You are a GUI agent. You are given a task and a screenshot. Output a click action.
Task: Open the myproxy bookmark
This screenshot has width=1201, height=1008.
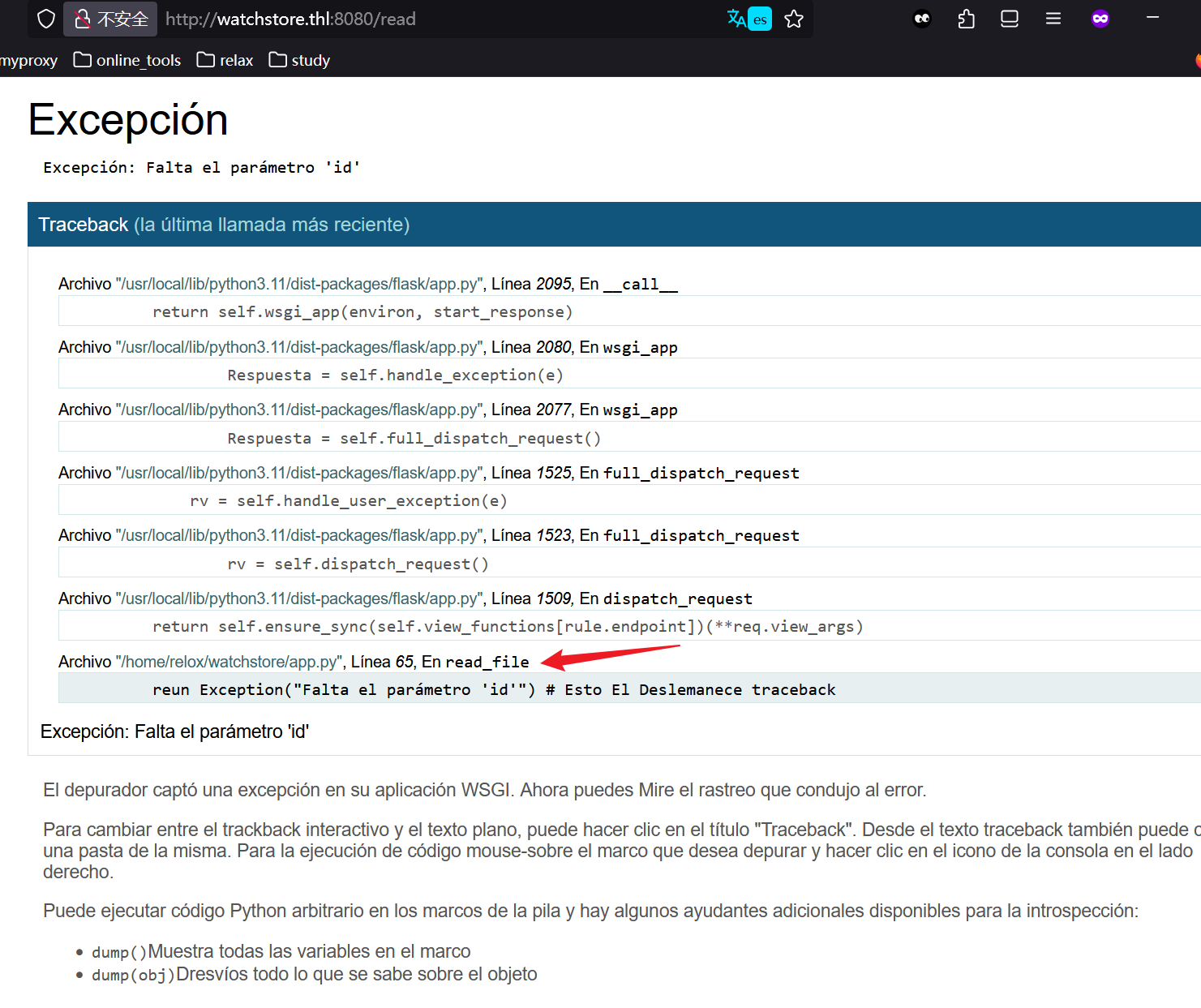tap(29, 60)
